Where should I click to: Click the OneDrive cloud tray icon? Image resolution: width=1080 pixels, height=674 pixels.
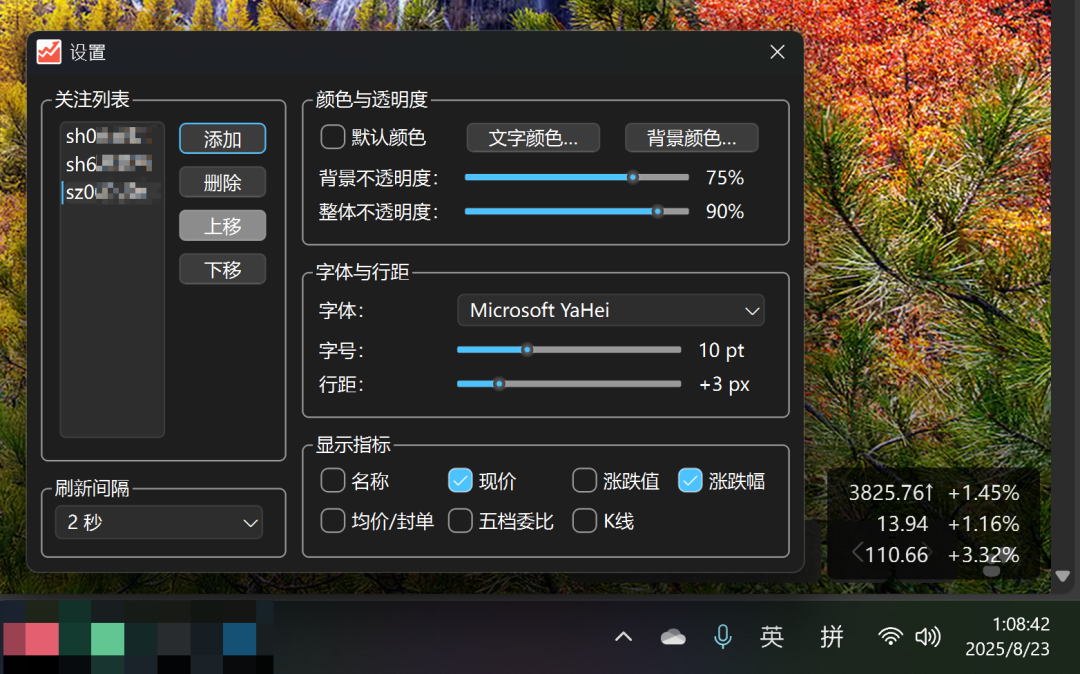673,637
